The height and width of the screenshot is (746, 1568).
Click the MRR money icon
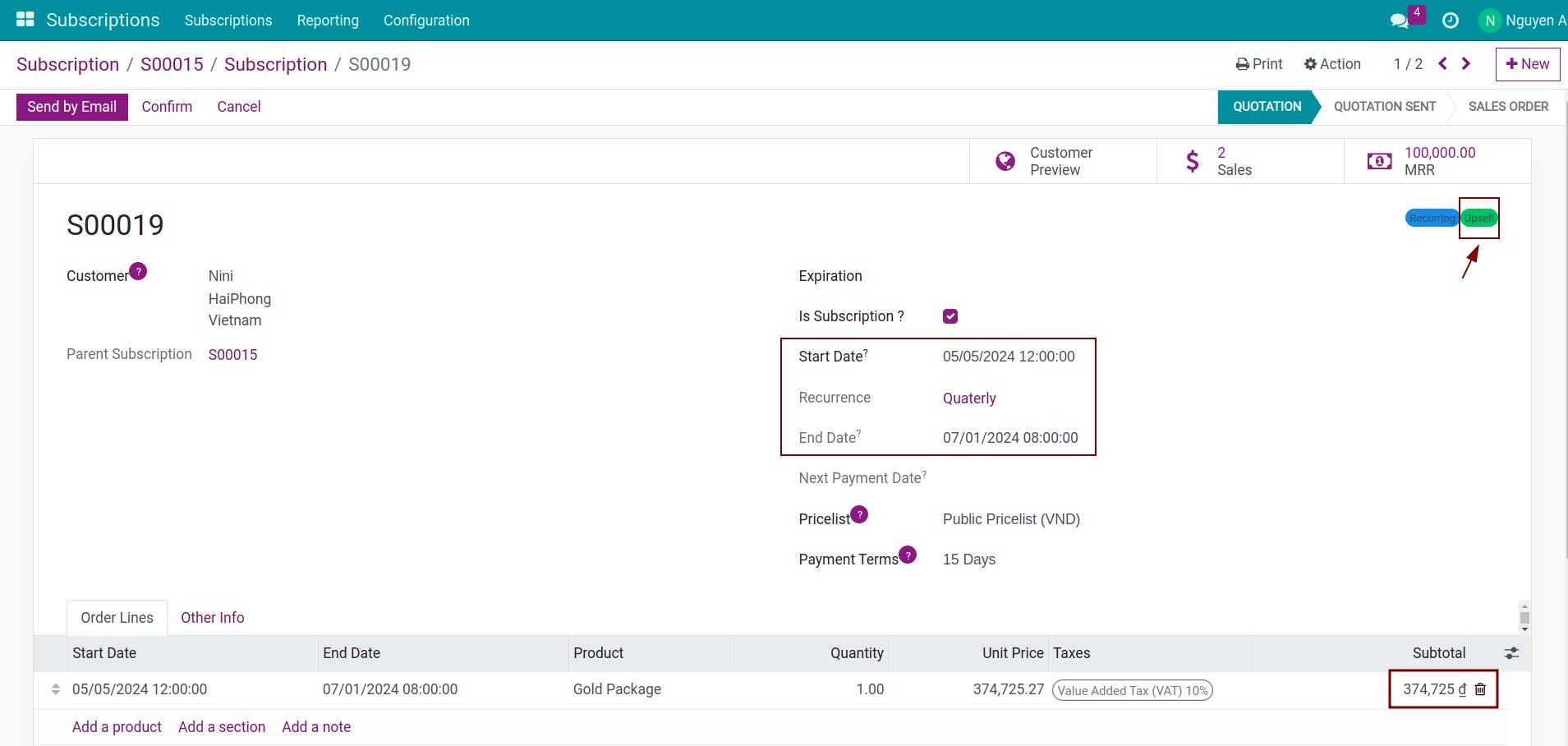coord(1379,161)
